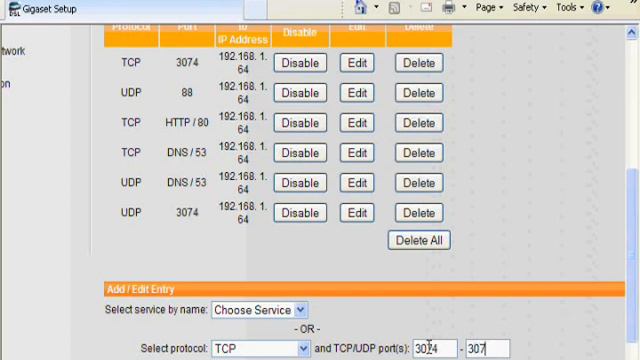Click the Home icon in browser toolbar
The image size is (640, 360).
[360, 7]
